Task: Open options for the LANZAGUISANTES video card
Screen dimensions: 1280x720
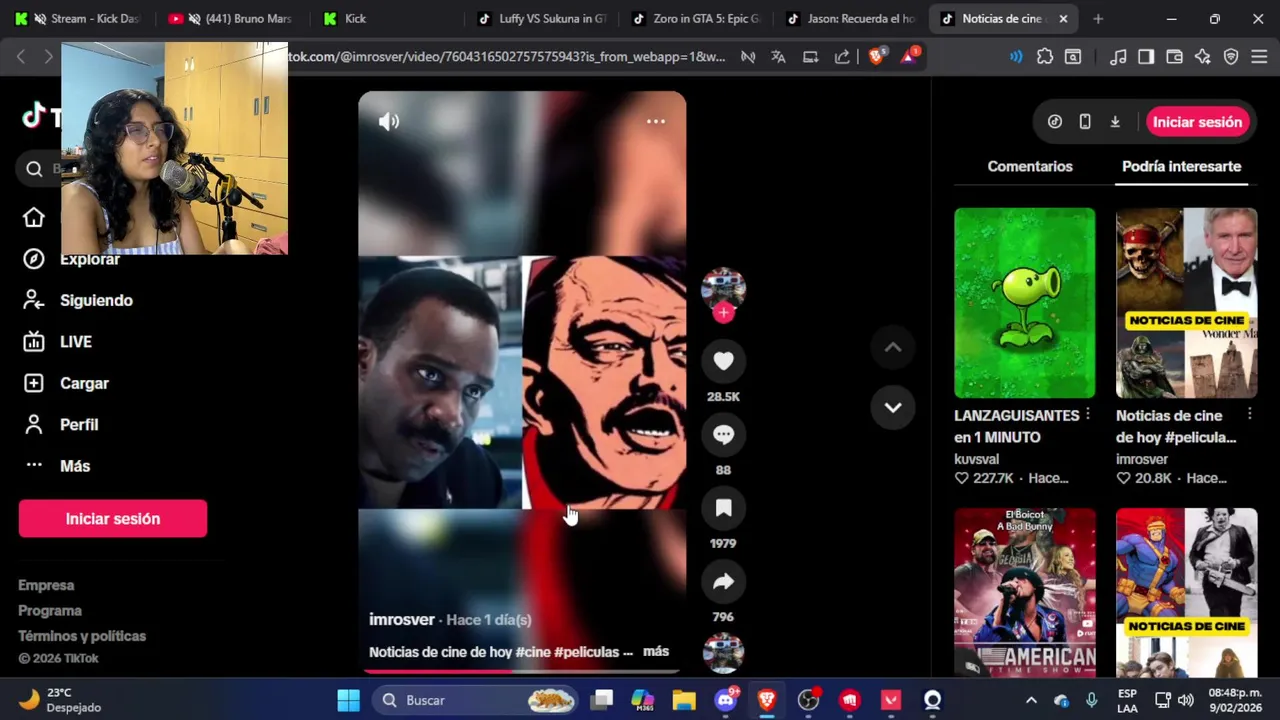Action: (1088, 414)
